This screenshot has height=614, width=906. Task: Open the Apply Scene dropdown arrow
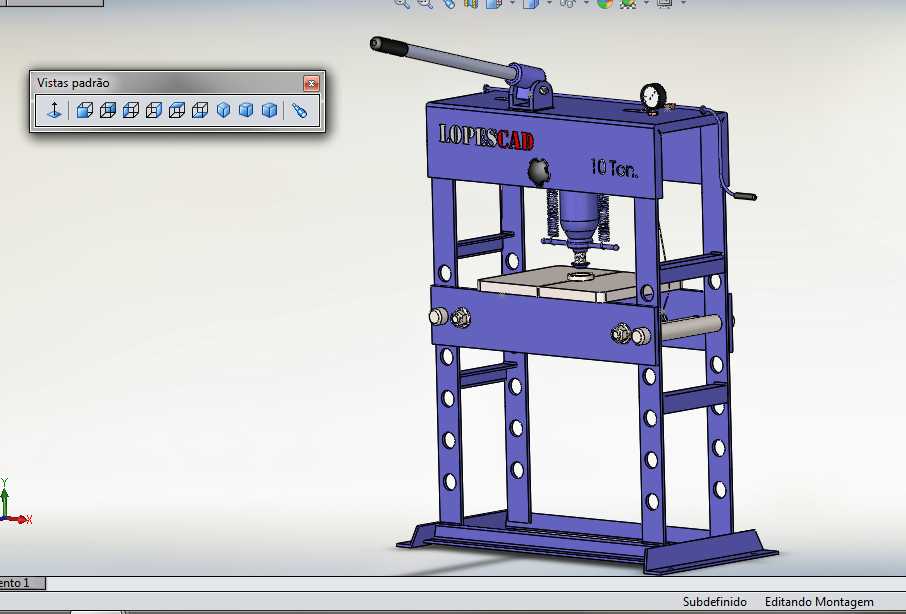(x=646, y=3)
